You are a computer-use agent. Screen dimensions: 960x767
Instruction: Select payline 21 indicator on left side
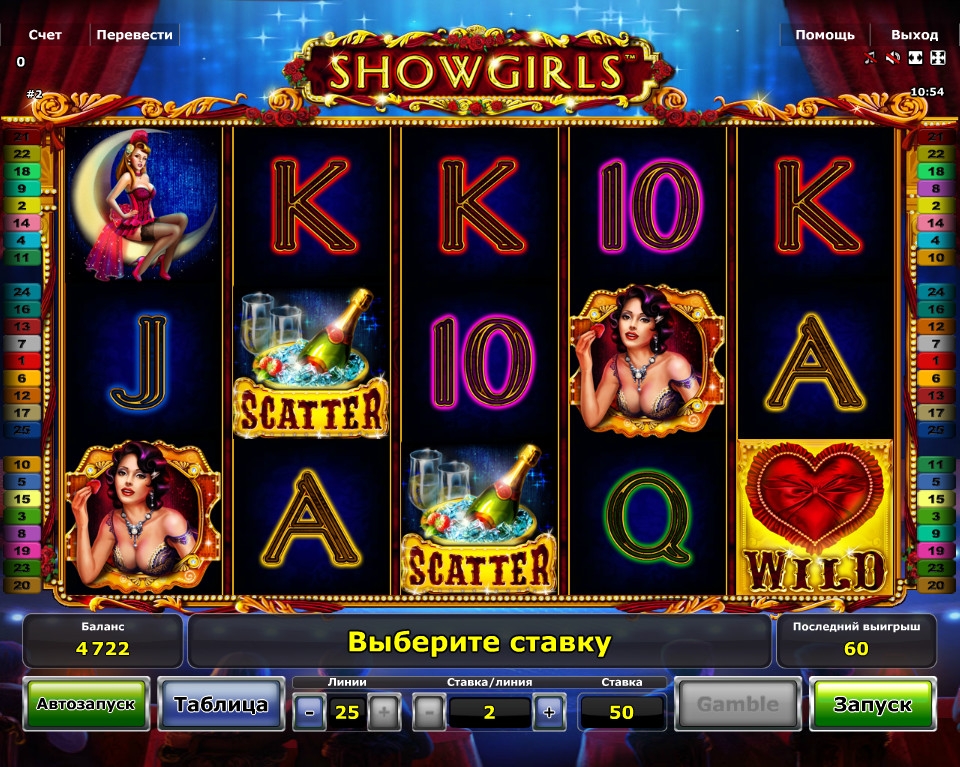tap(22, 137)
